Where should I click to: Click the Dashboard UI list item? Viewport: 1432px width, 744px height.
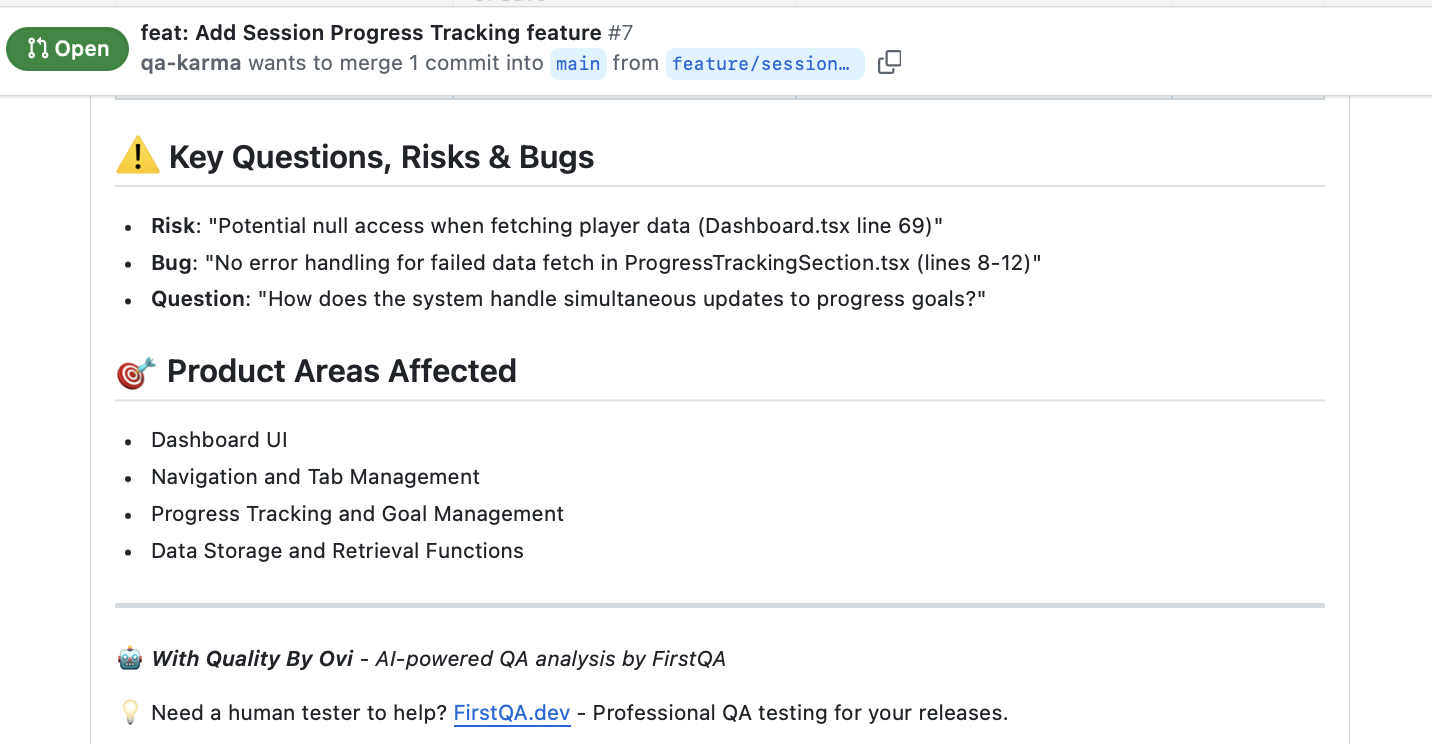219,440
